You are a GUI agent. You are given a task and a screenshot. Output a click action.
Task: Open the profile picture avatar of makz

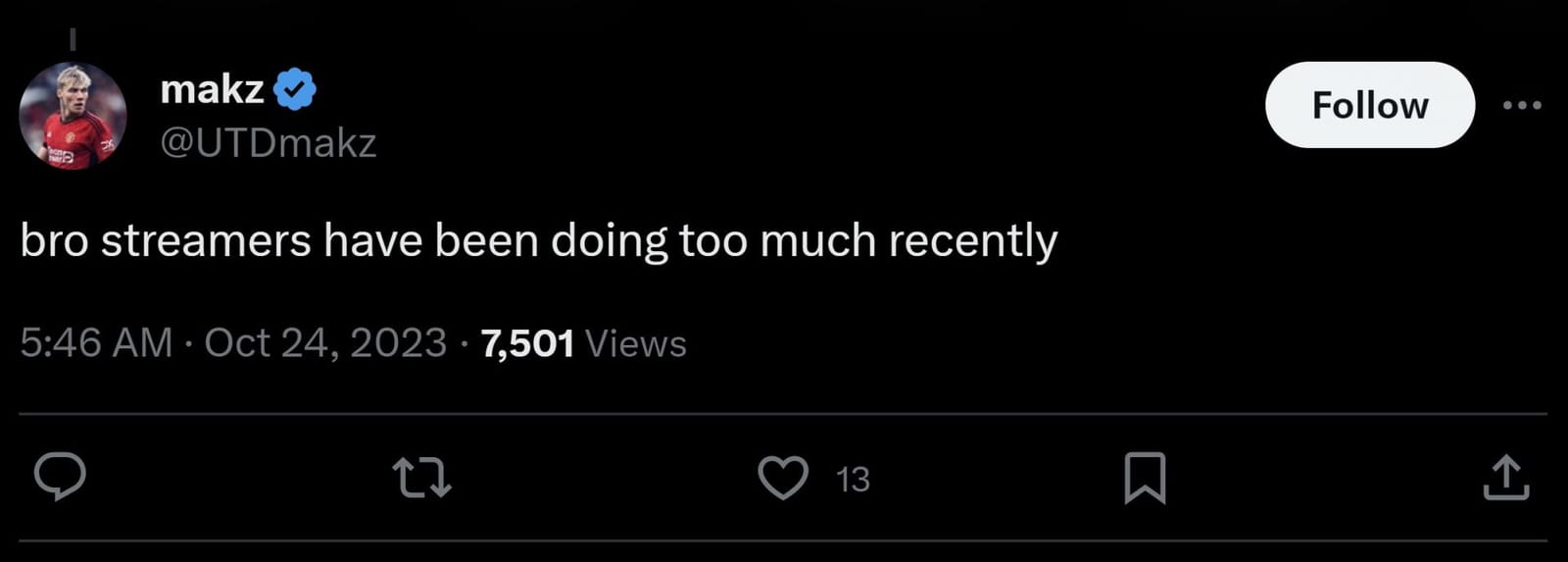click(x=73, y=116)
